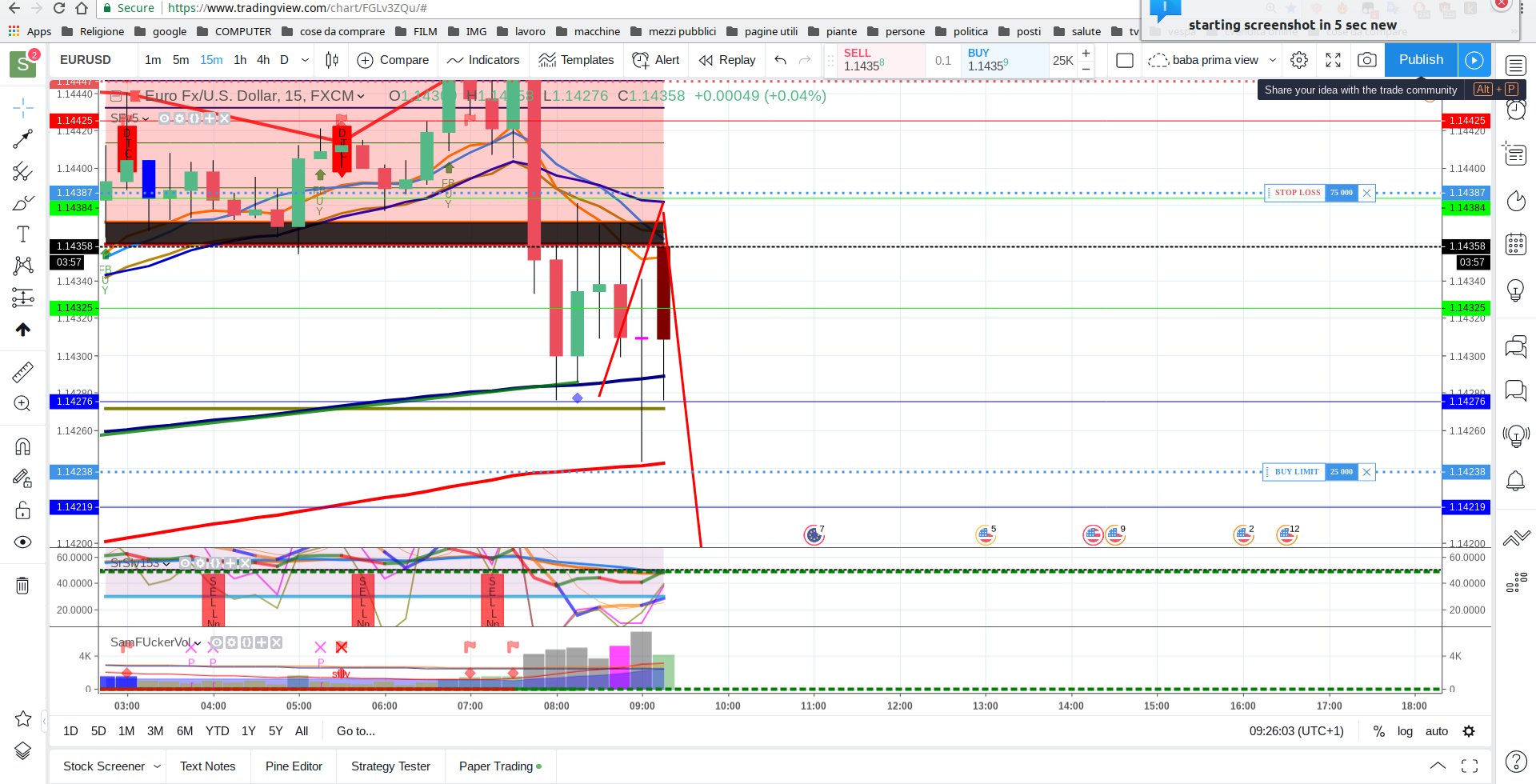This screenshot has height=784, width=1536.
Task: Select the crosshair cursor tool
Action: 23,107
